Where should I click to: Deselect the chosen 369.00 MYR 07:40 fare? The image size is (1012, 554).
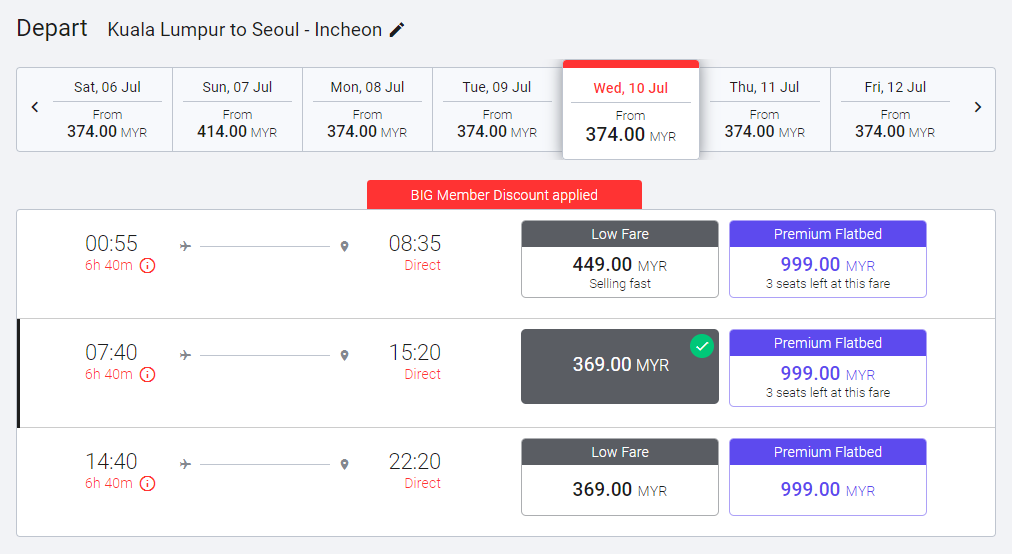(x=620, y=366)
